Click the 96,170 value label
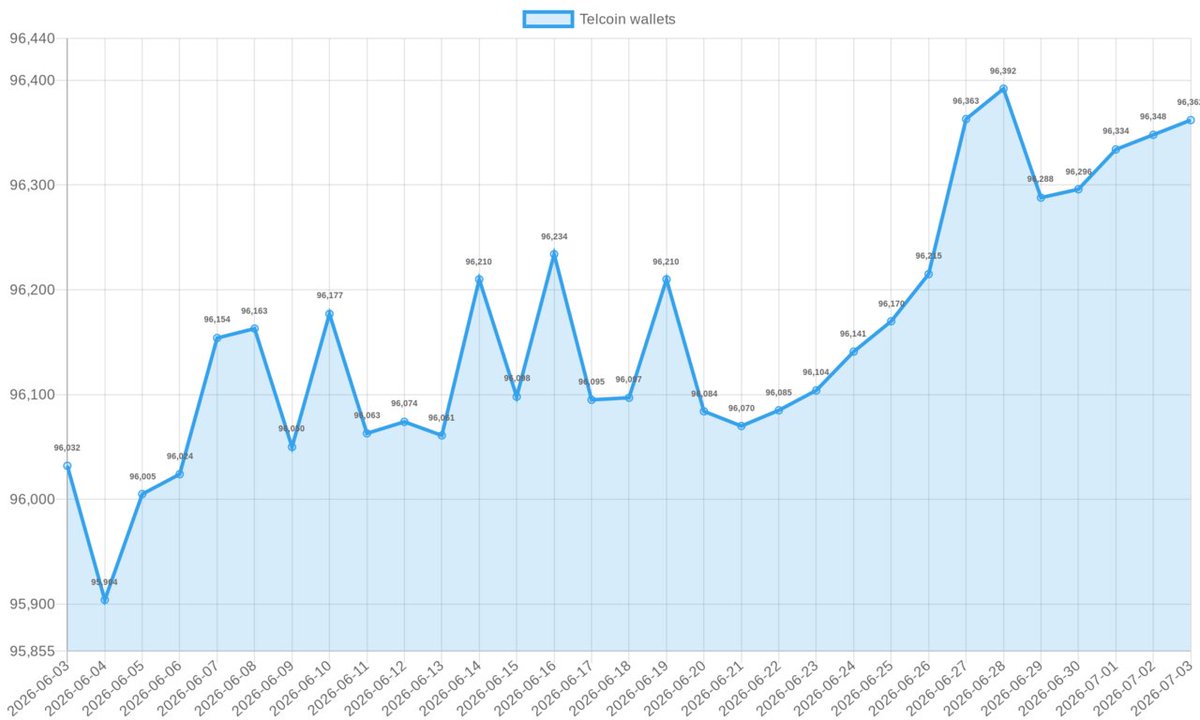1200x720 pixels. point(891,304)
